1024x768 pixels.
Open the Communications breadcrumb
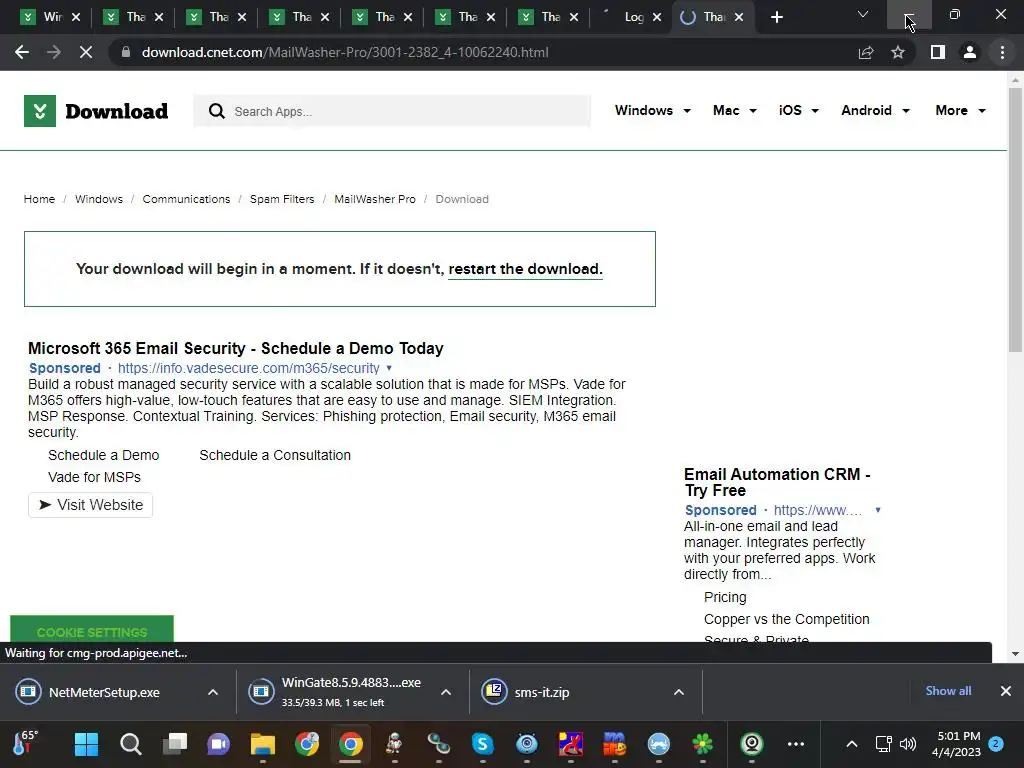pyautogui.click(x=186, y=199)
